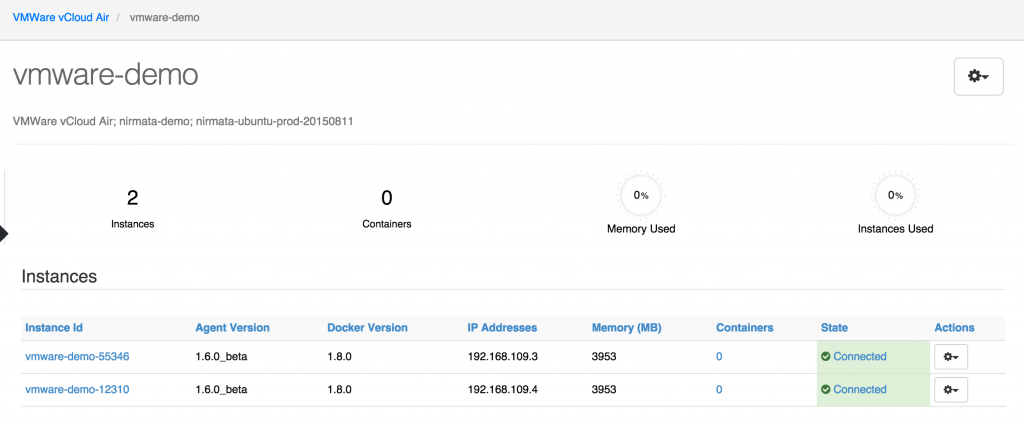Click the green check icon in vmware-demo-55346 row
This screenshot has width=1024, height=427.
click(x=825, y=356)
